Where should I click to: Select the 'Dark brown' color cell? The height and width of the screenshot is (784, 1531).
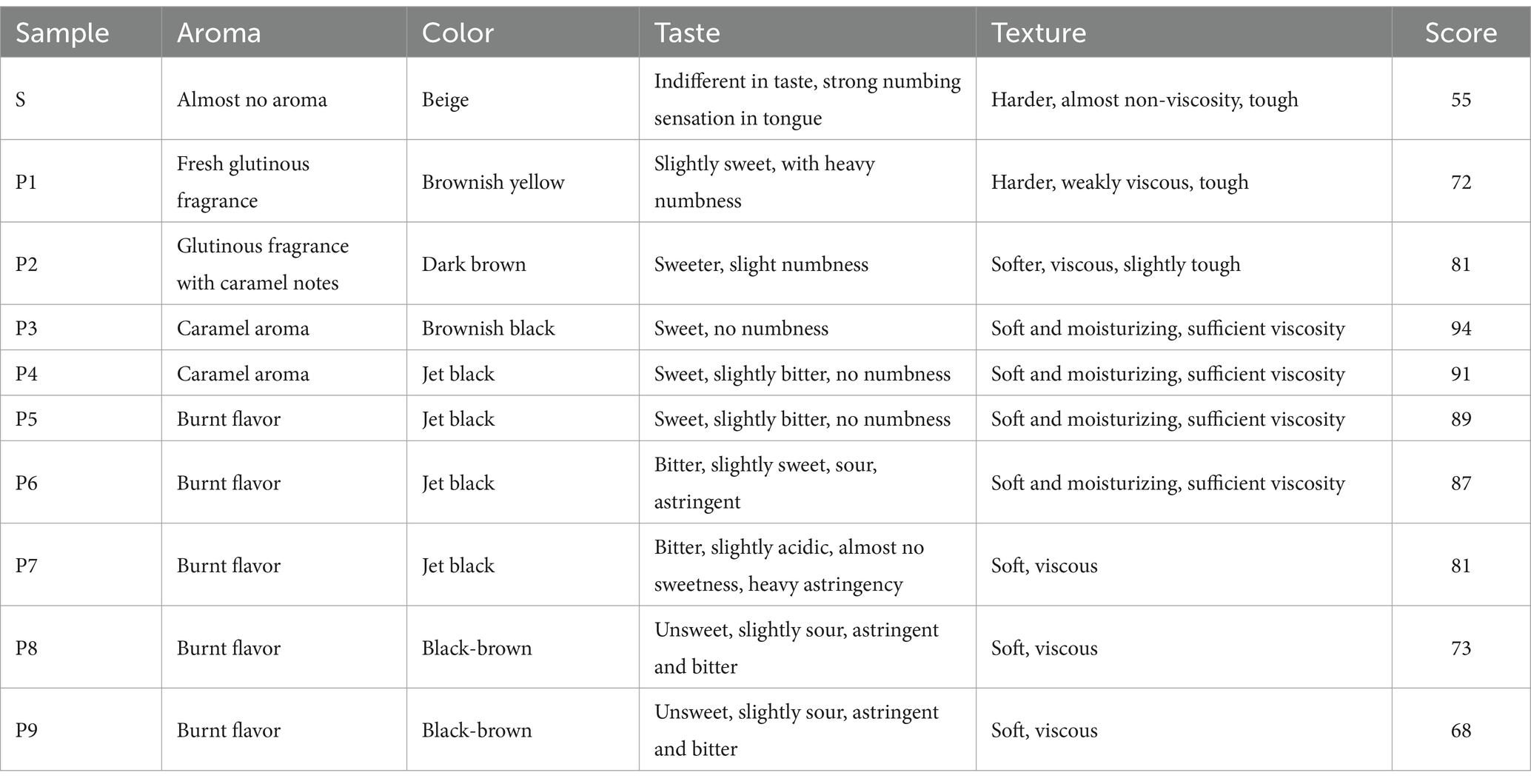[474, 264]
